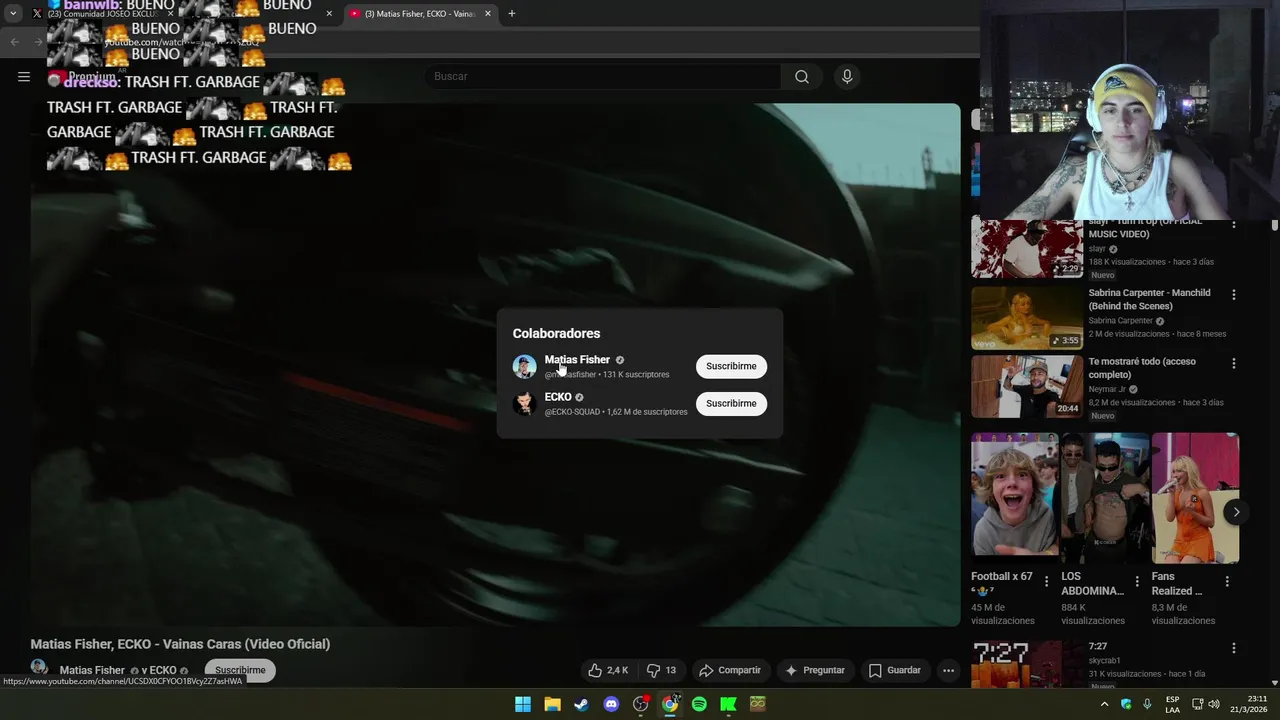The image size is (1280, 720).
Task: Like the video showing 2,4 K
Action: [608, 670]
